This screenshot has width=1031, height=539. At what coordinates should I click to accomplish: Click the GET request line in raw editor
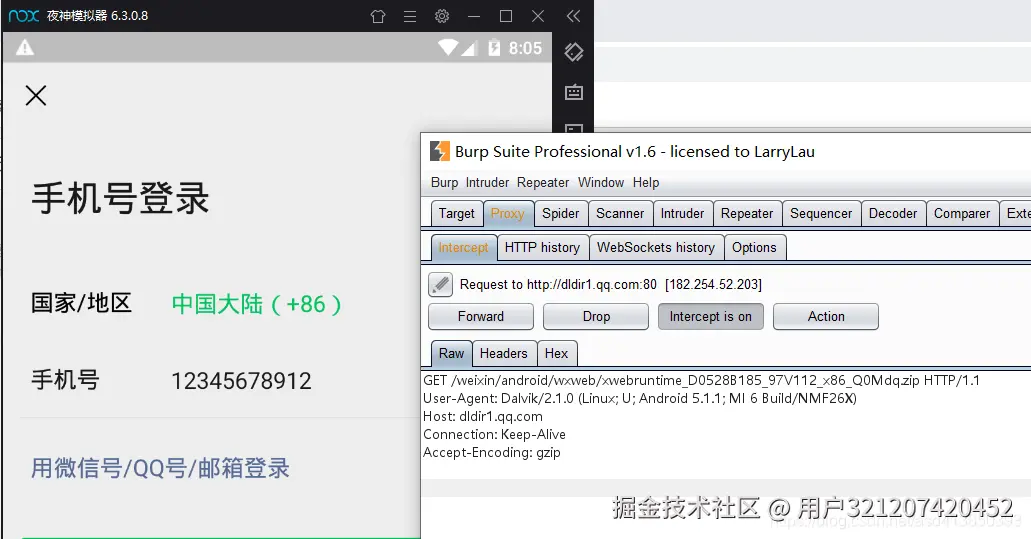(x=701, y=381)
